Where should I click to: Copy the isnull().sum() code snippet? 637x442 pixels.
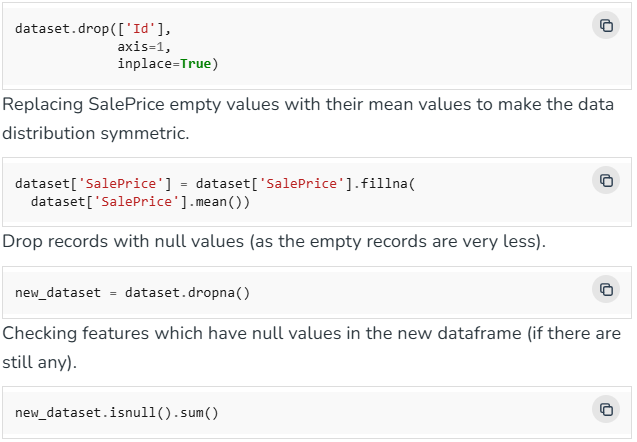point(606,409)
